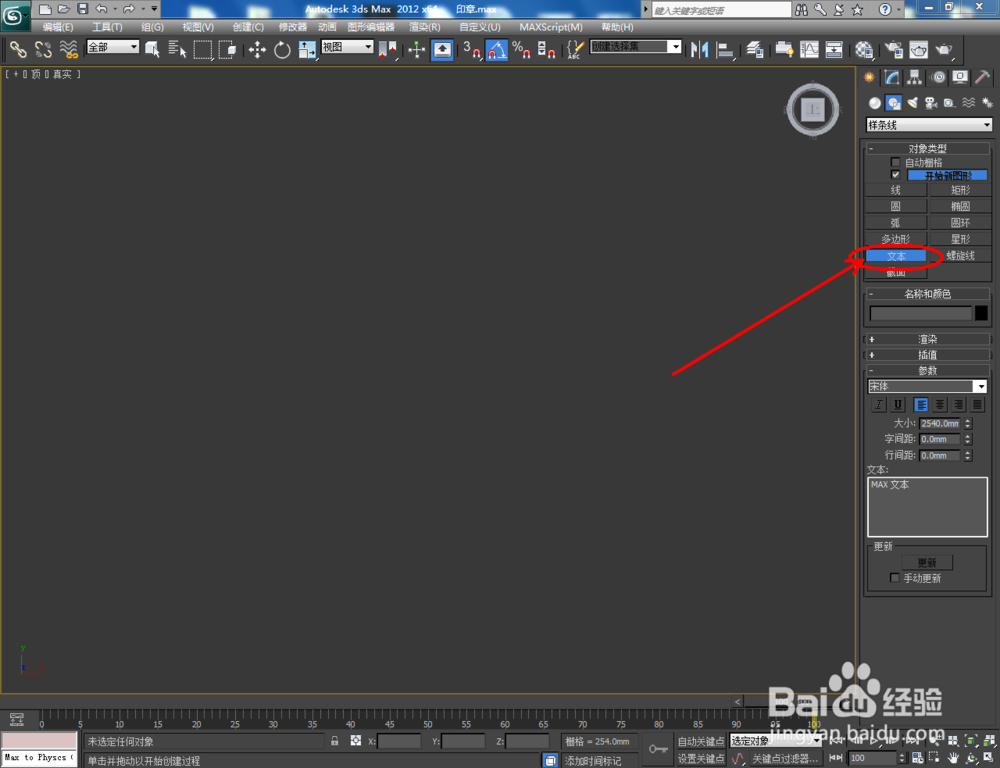The width and height of the screenshot is (1000, 768).
Task: Click Select and Manipulate icon
Action: pyautogui.click(x=416, y=49)
